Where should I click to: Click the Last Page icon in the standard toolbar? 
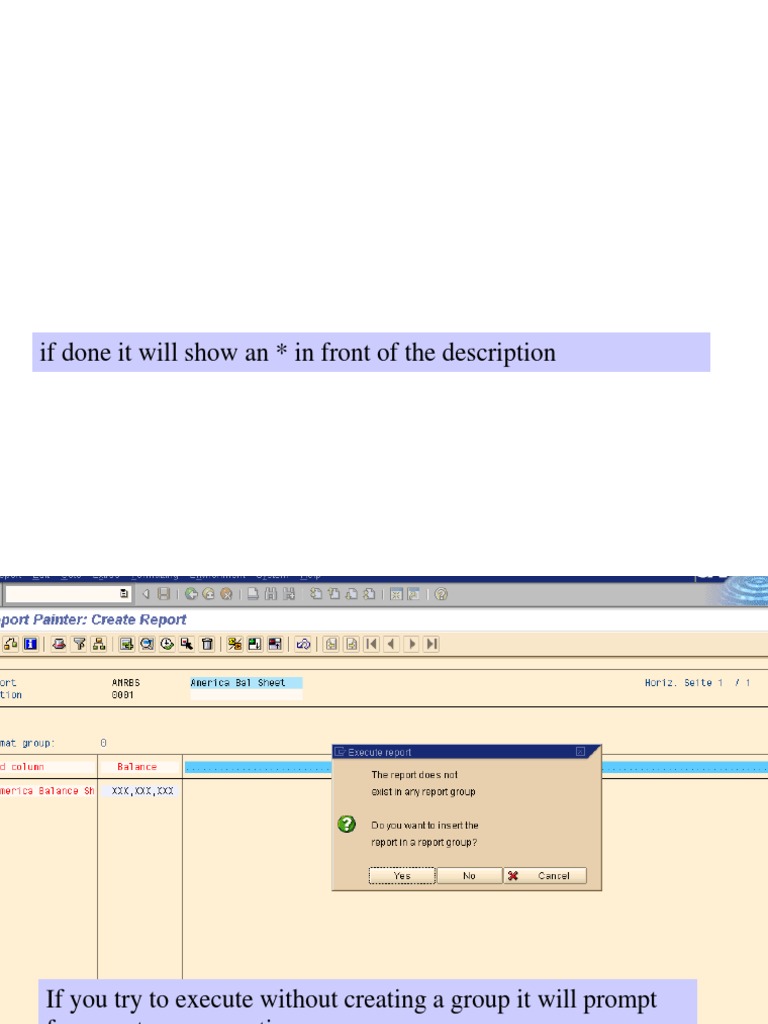click(369, 594)
